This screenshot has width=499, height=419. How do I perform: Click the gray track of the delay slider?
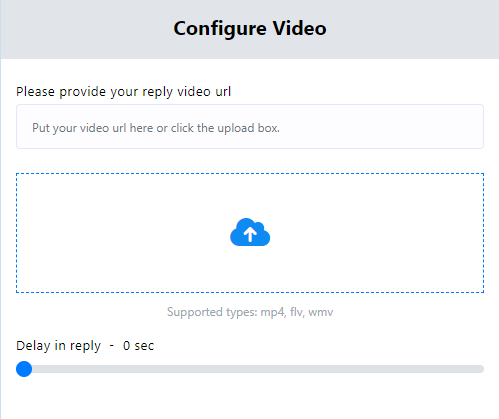coord(257,369)
